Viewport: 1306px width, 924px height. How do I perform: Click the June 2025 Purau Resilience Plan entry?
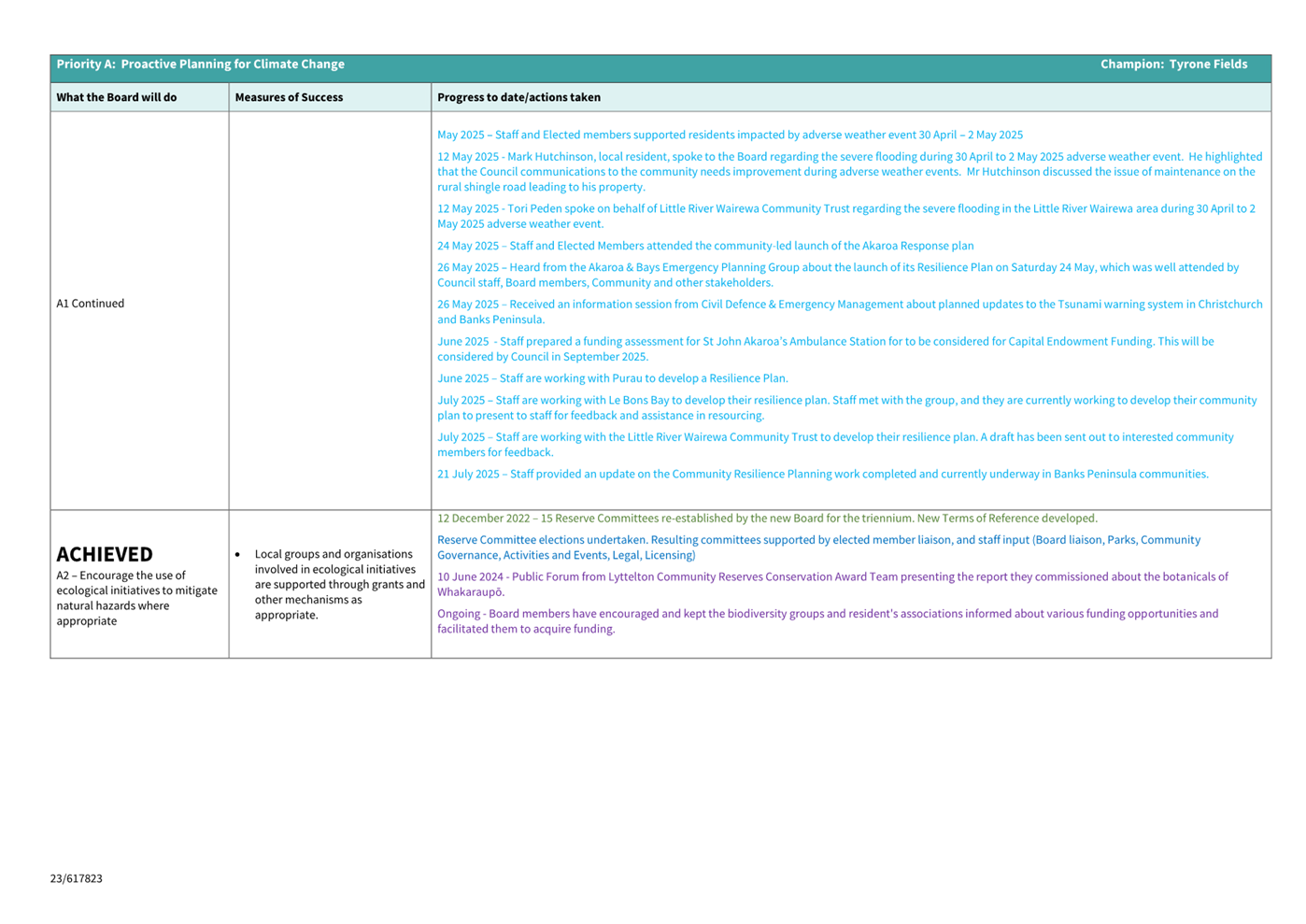coord(613,378)
